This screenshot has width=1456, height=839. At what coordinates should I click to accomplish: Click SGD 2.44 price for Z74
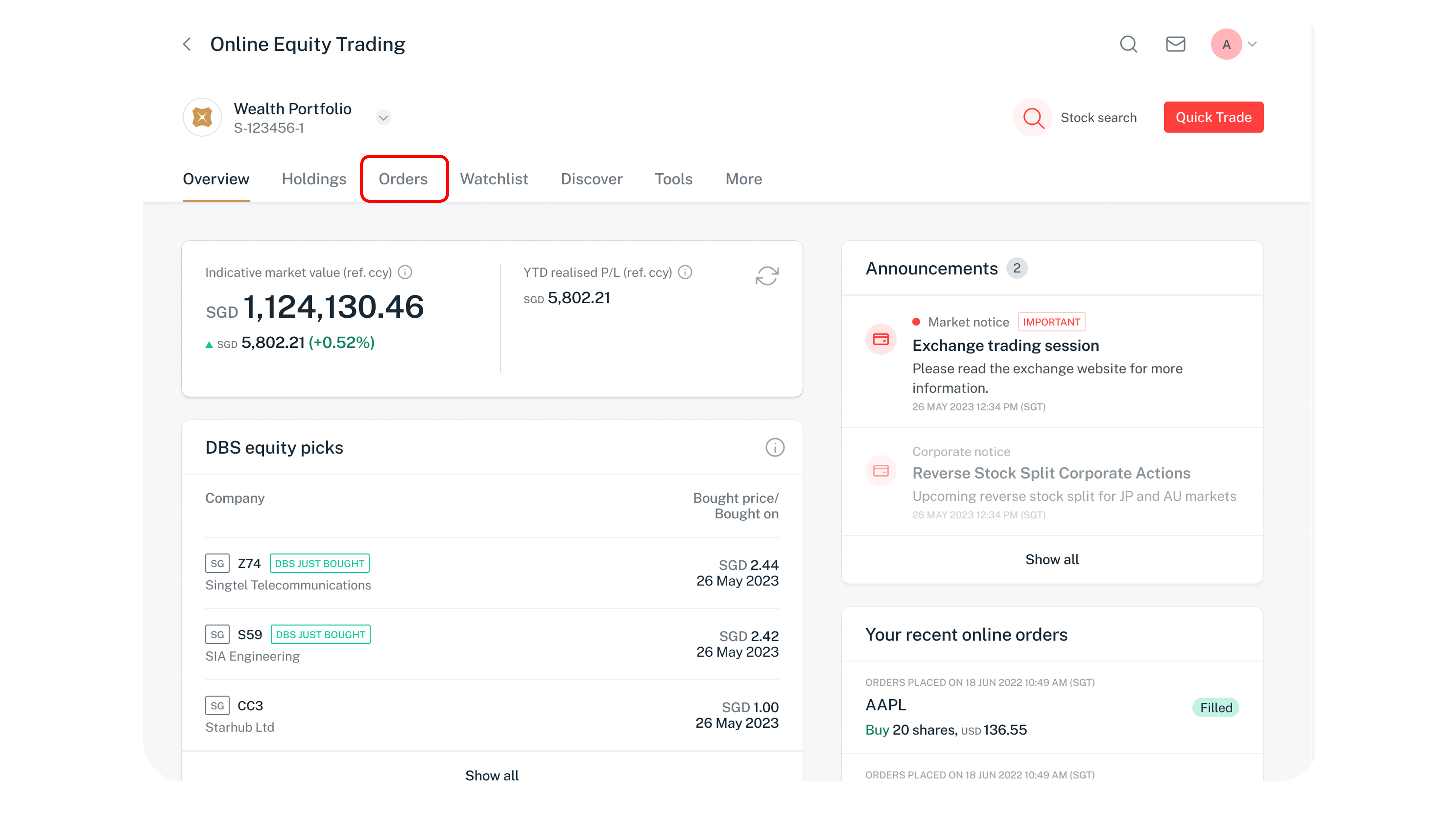[748, 565]
